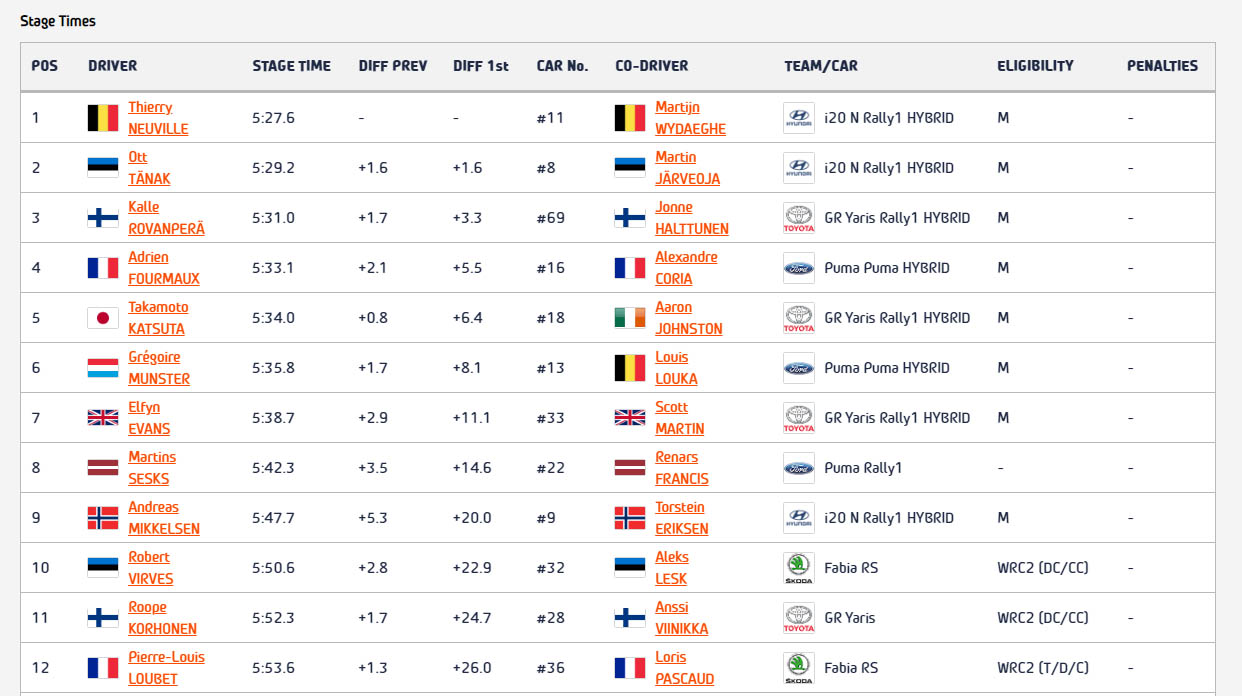
Task: Open co-driver Martijn Wydaeghe link
Action: (690, 118)
